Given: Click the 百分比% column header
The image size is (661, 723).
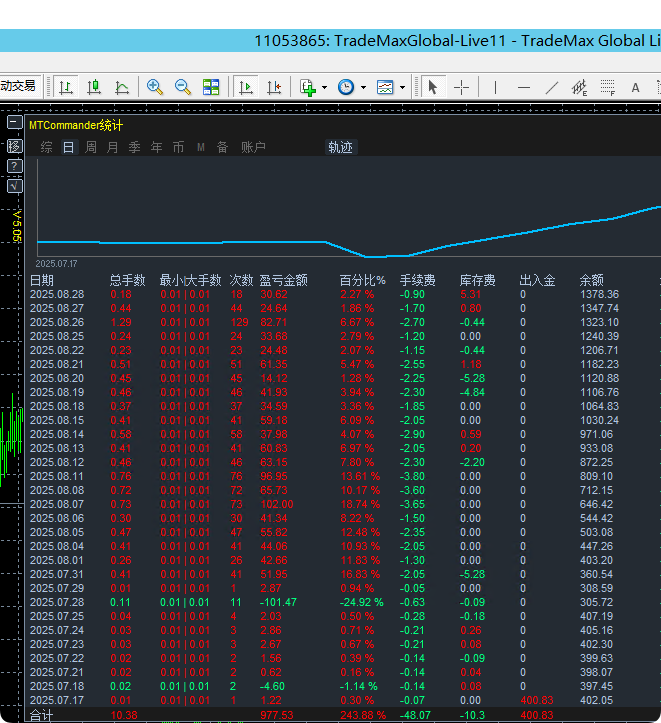Looking at the screenshot, I should coord(362,280).
